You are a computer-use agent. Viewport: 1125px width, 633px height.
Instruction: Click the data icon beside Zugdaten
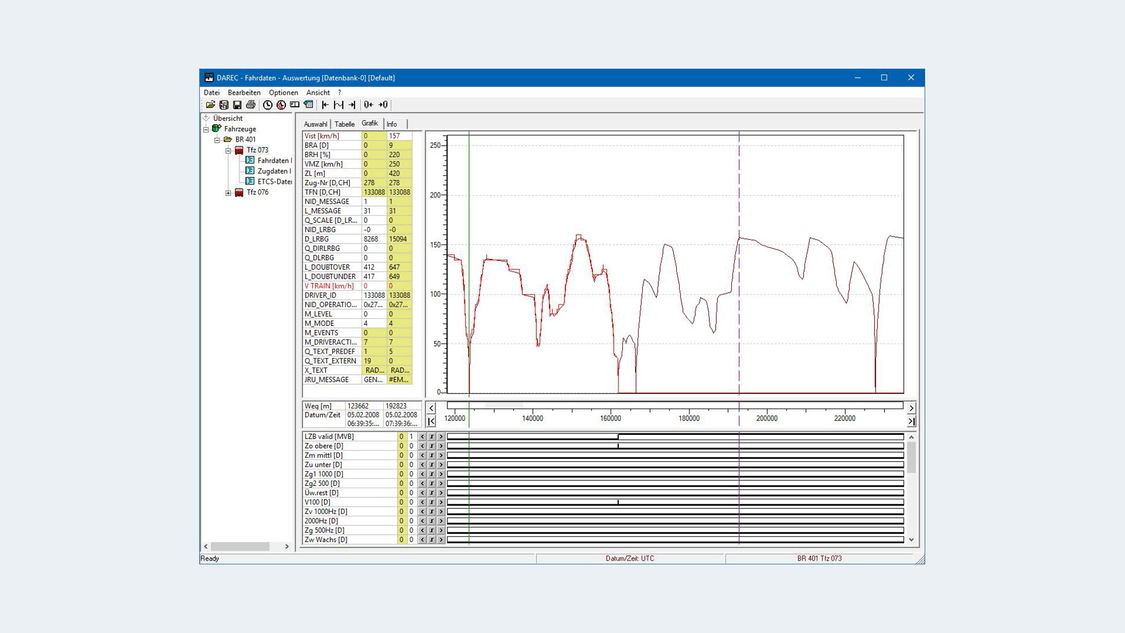point(250,171)
